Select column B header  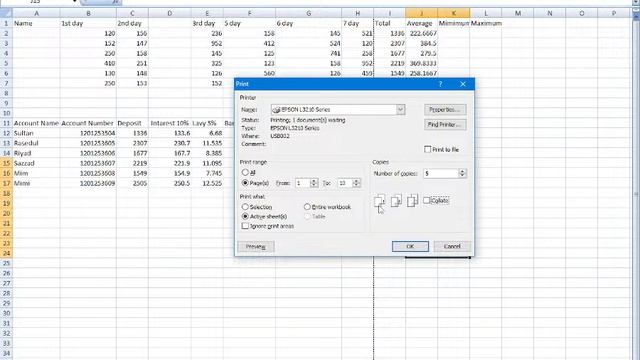(88, 13)
